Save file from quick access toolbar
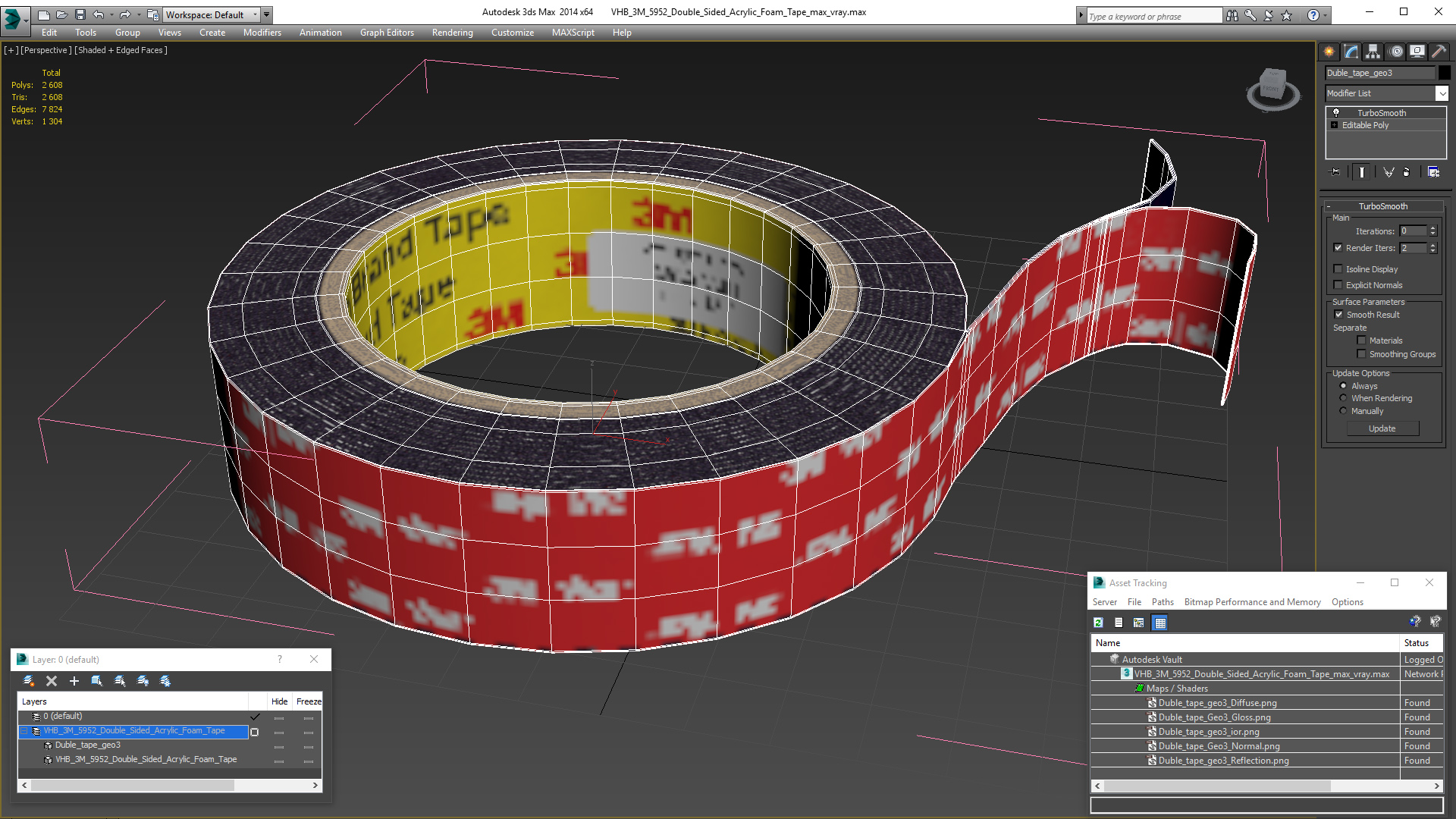Image resolution: width=1456 pixels, height=819 pixels. (80, 14)
